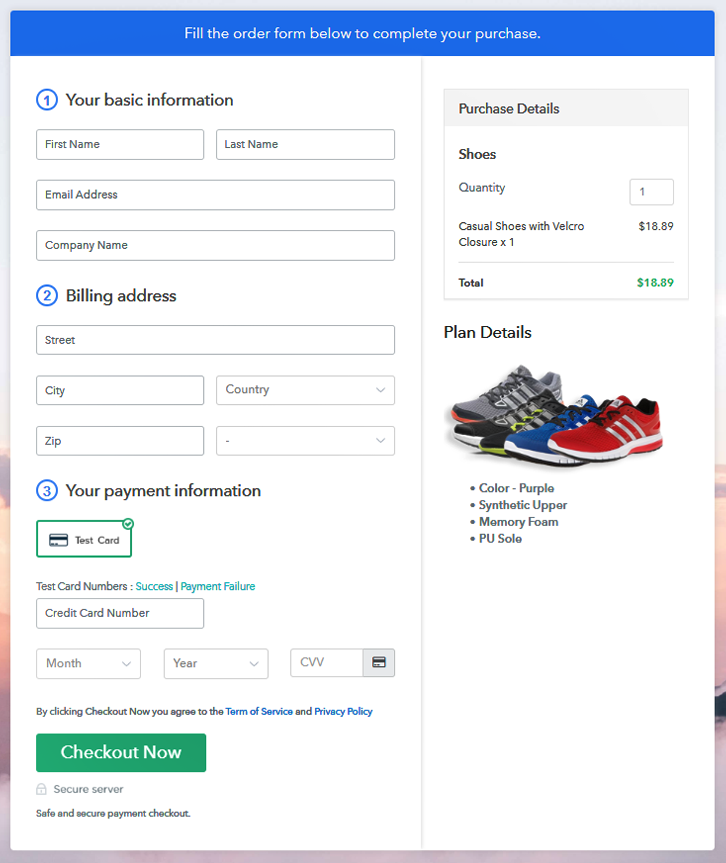Open the Success test card link
The width and height of the screenshot is (726, 863).
(154, 586)
